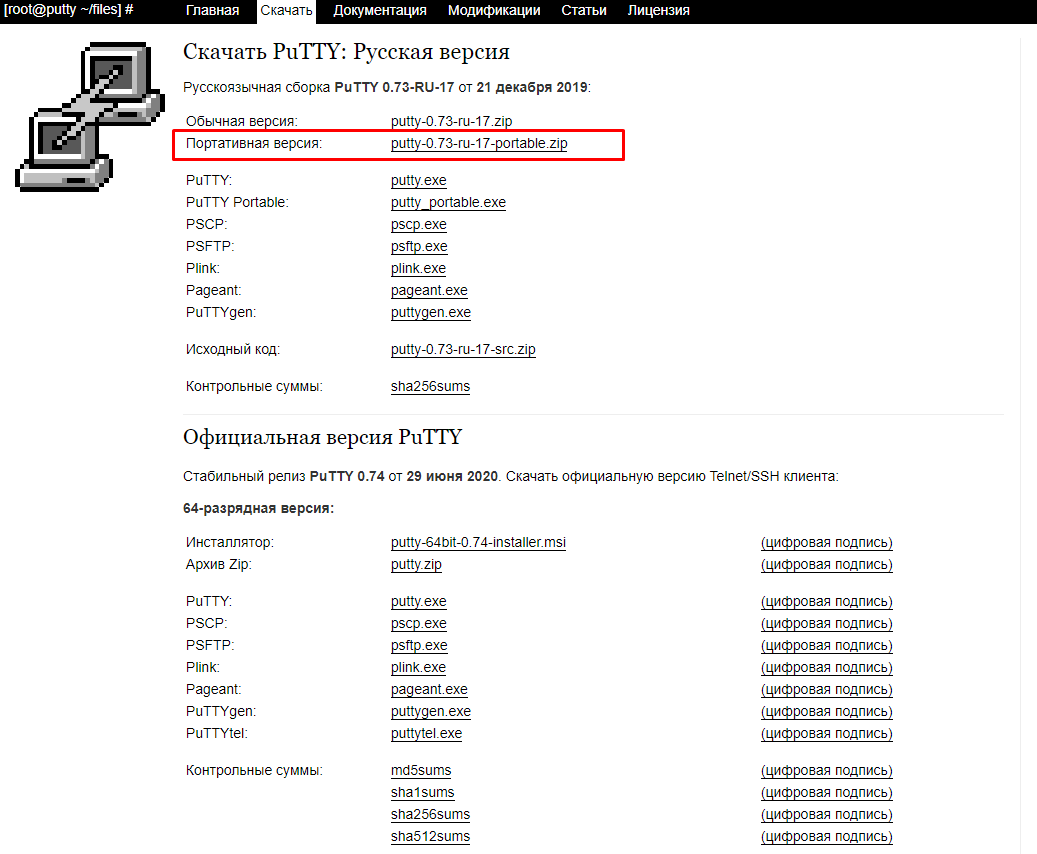Click the PuTTY Portable: label
This screenshot has width=1037, height=854.
[x=237, y=202]
